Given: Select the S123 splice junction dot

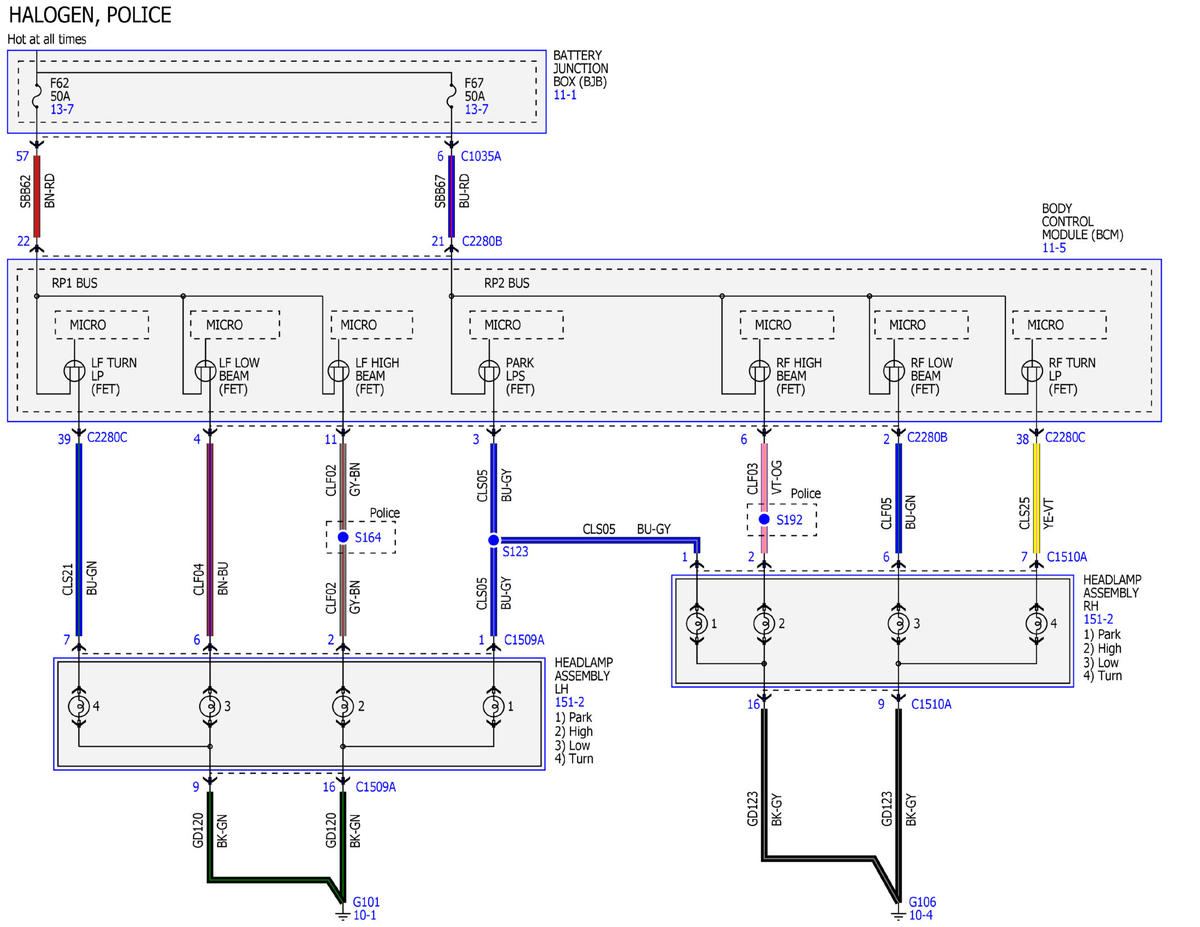Looking at the screenshot, I should [493, 540].
